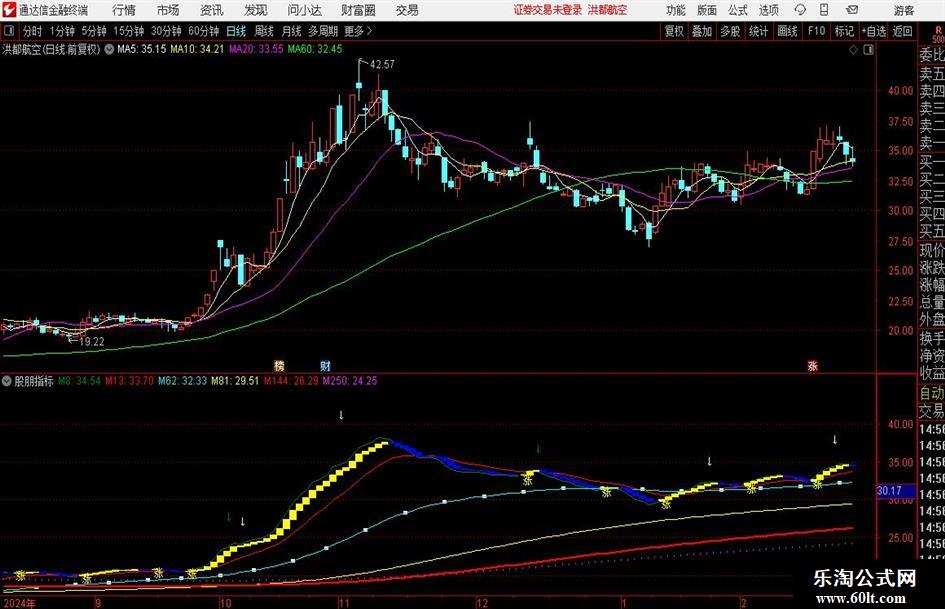Screen dimensions: 945x609
Task: Switch to the 月线 monthly tab
Action: click(x=291, y=31)
